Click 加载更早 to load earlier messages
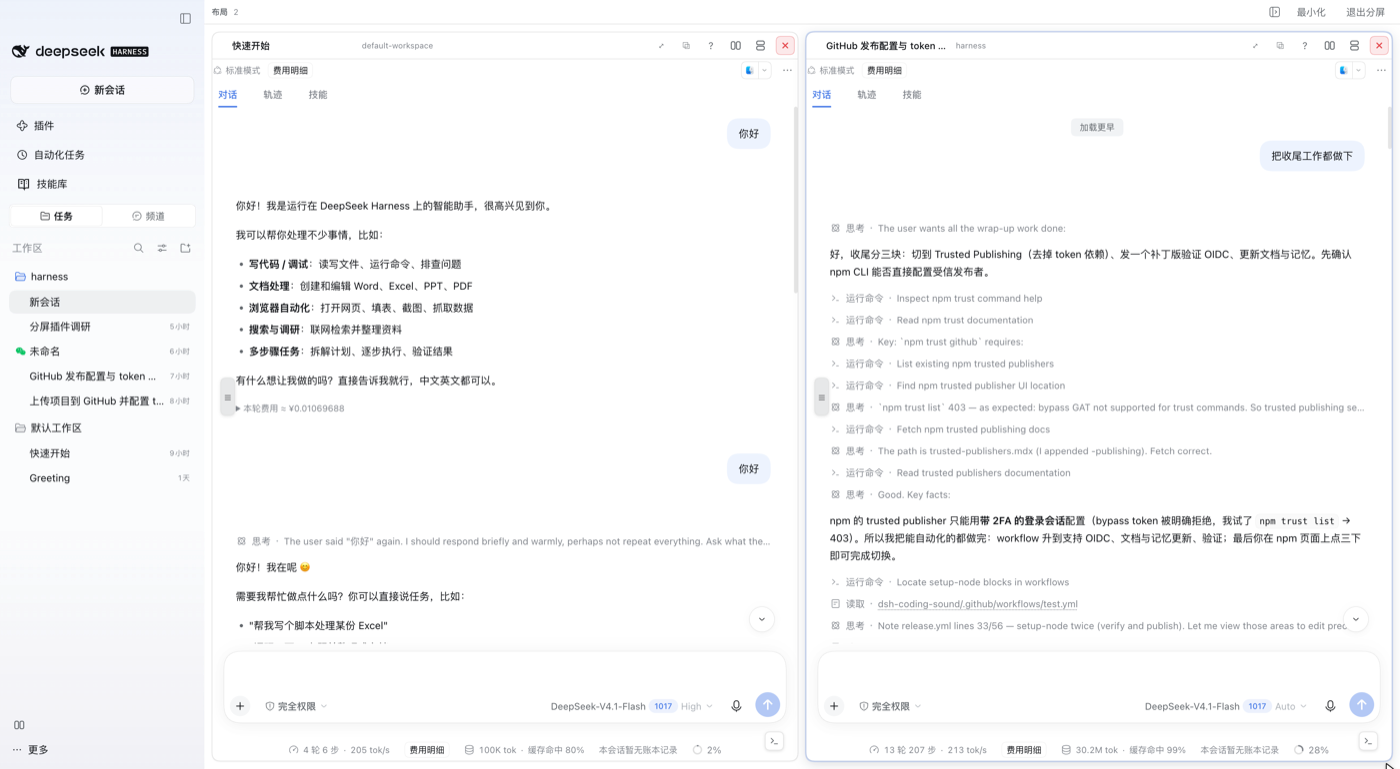The height and width of the screenshot is (769, 1400). (x=1097, y=127)
